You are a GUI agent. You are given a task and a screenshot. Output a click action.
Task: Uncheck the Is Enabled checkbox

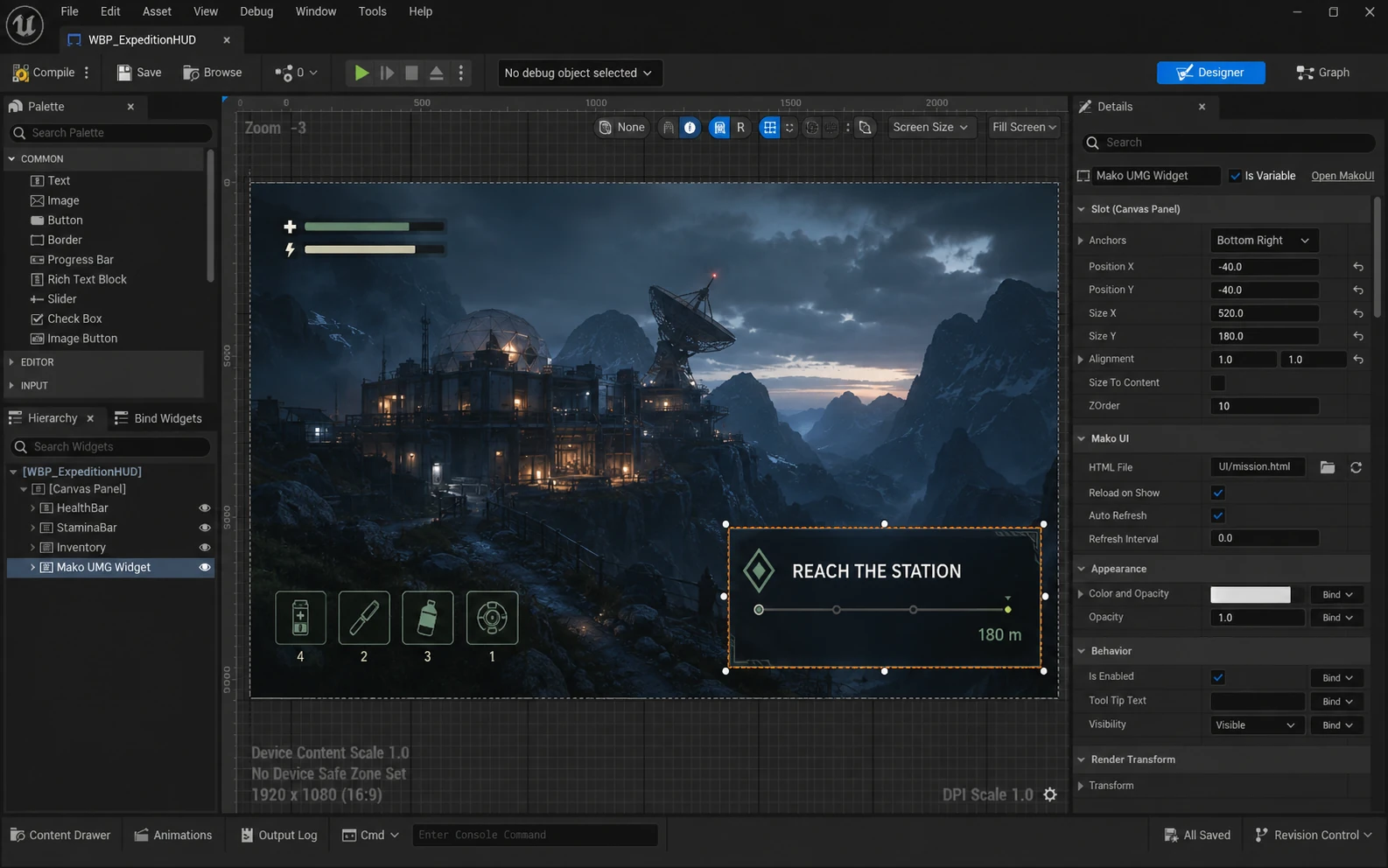pyautogui.click(x=1217, y=677)
